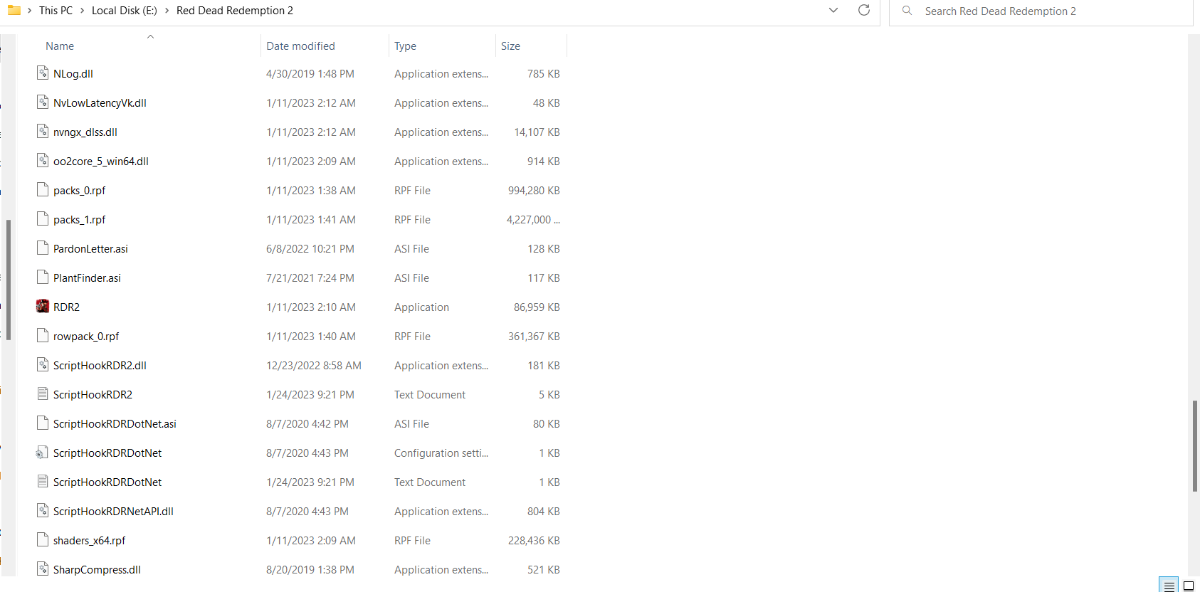
Task: Click the file list vertical scrollbar
Action: [x=1194, y=446]
